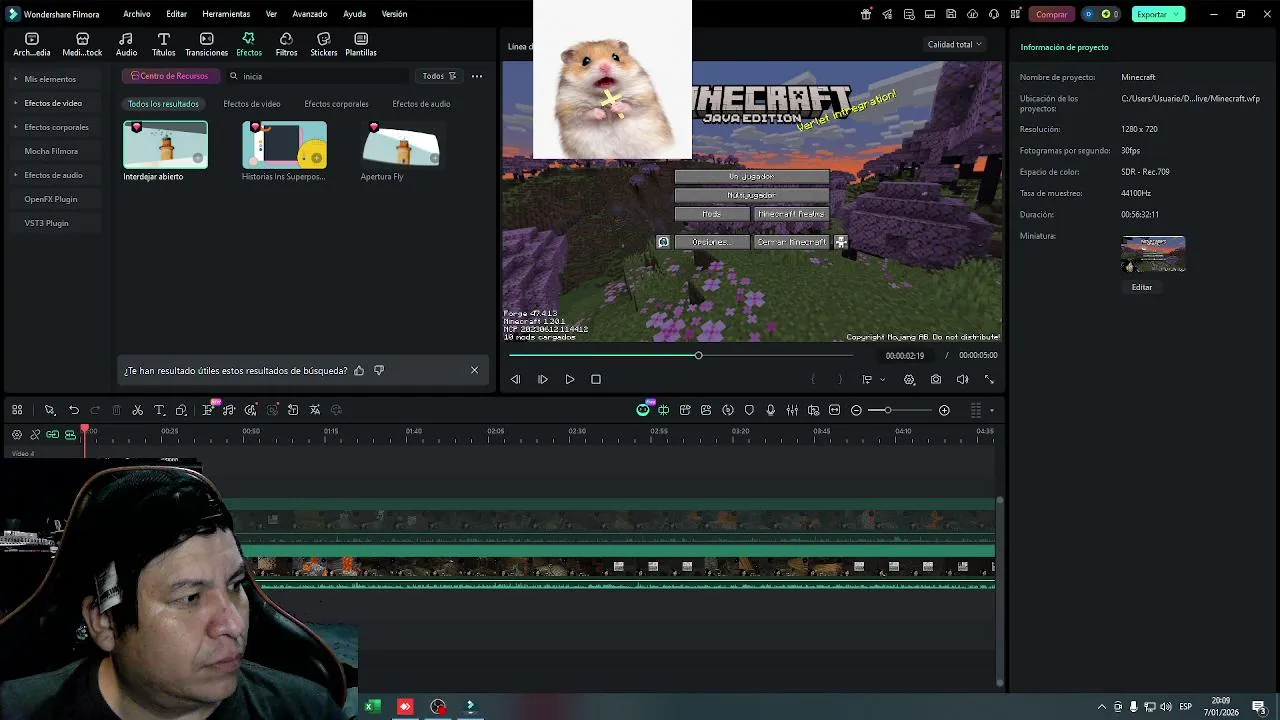
Task: Open the Avanzado menu
Action: point(309,14)
